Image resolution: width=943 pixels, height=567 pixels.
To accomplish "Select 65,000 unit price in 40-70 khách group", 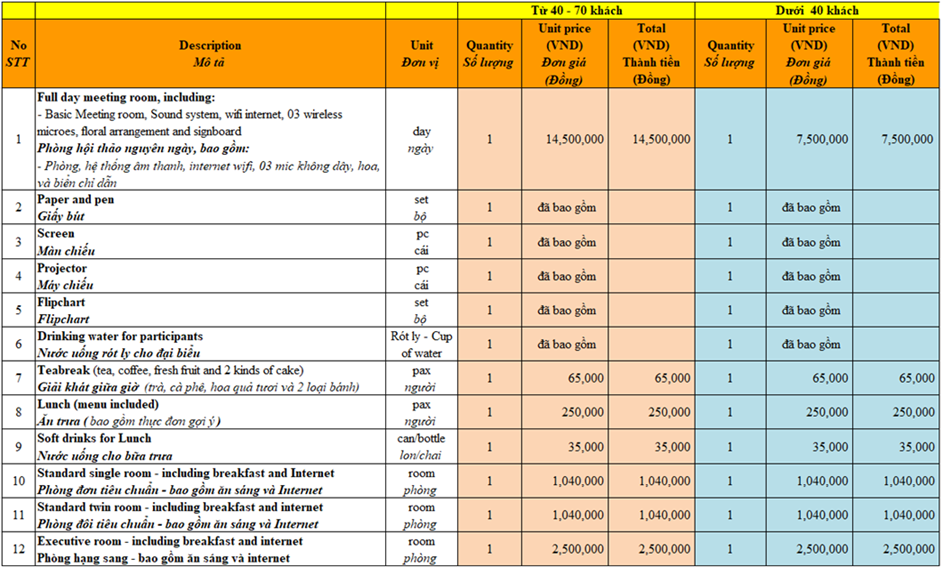I will (565, 378).
